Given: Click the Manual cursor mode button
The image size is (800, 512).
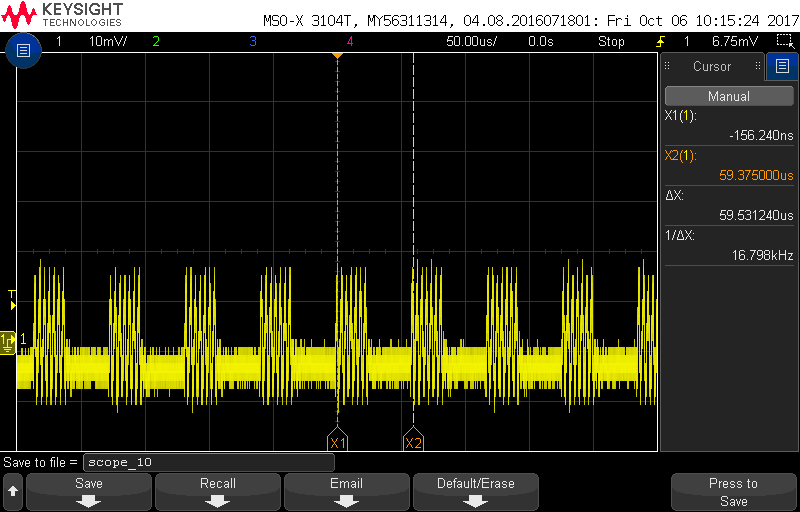Looking at the screenshot, I should 729,96.
